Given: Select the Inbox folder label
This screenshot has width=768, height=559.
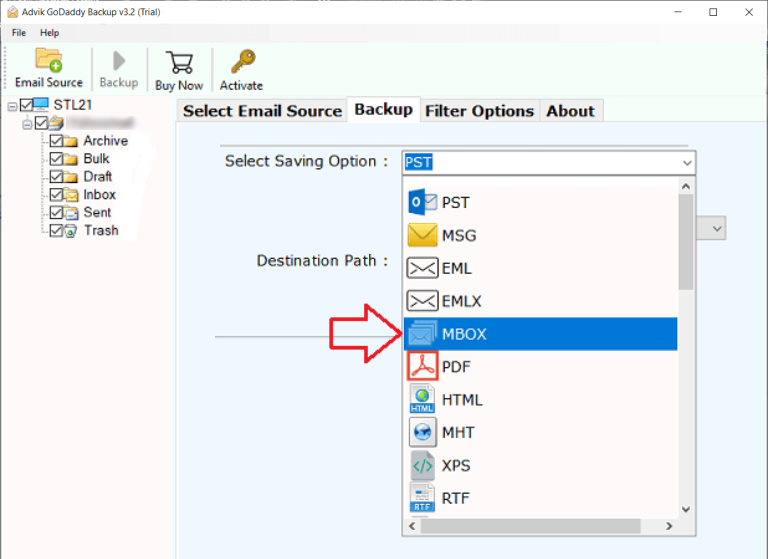Looking at the screenshot, I should (x=99, y=194).
